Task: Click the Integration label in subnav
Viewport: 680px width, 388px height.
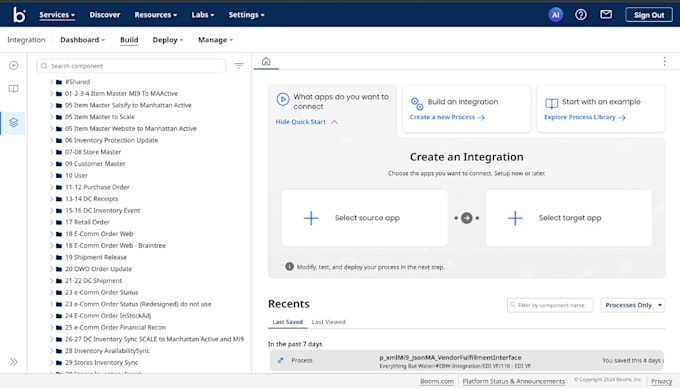Action: pos(26,40)
